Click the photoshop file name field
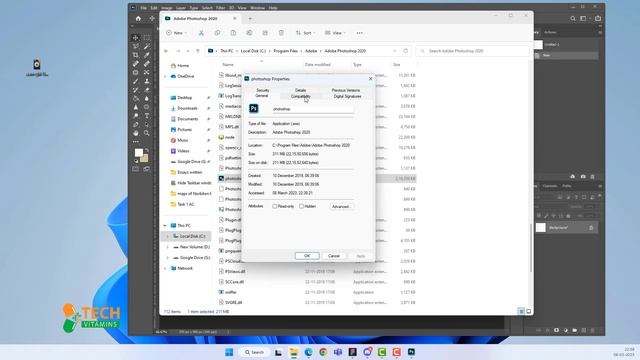 [x=313, y=109]
